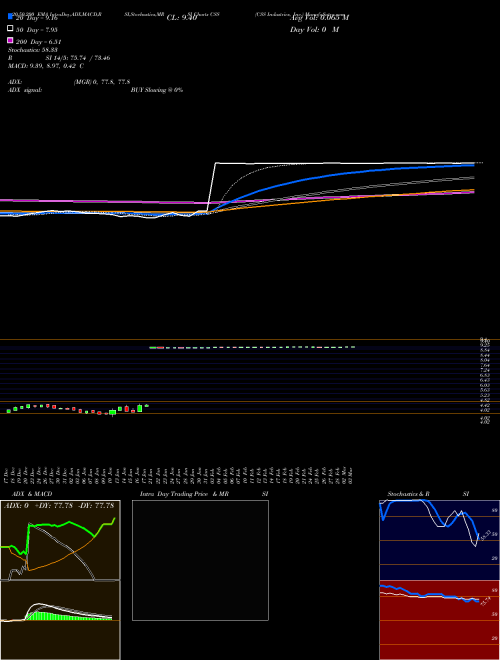Click the tall green candlestick before the price gap

click(140, 408)
